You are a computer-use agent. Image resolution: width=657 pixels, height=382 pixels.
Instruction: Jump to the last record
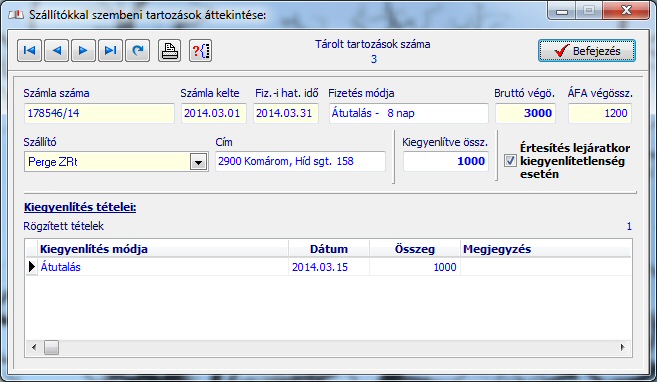coord(110,51)
